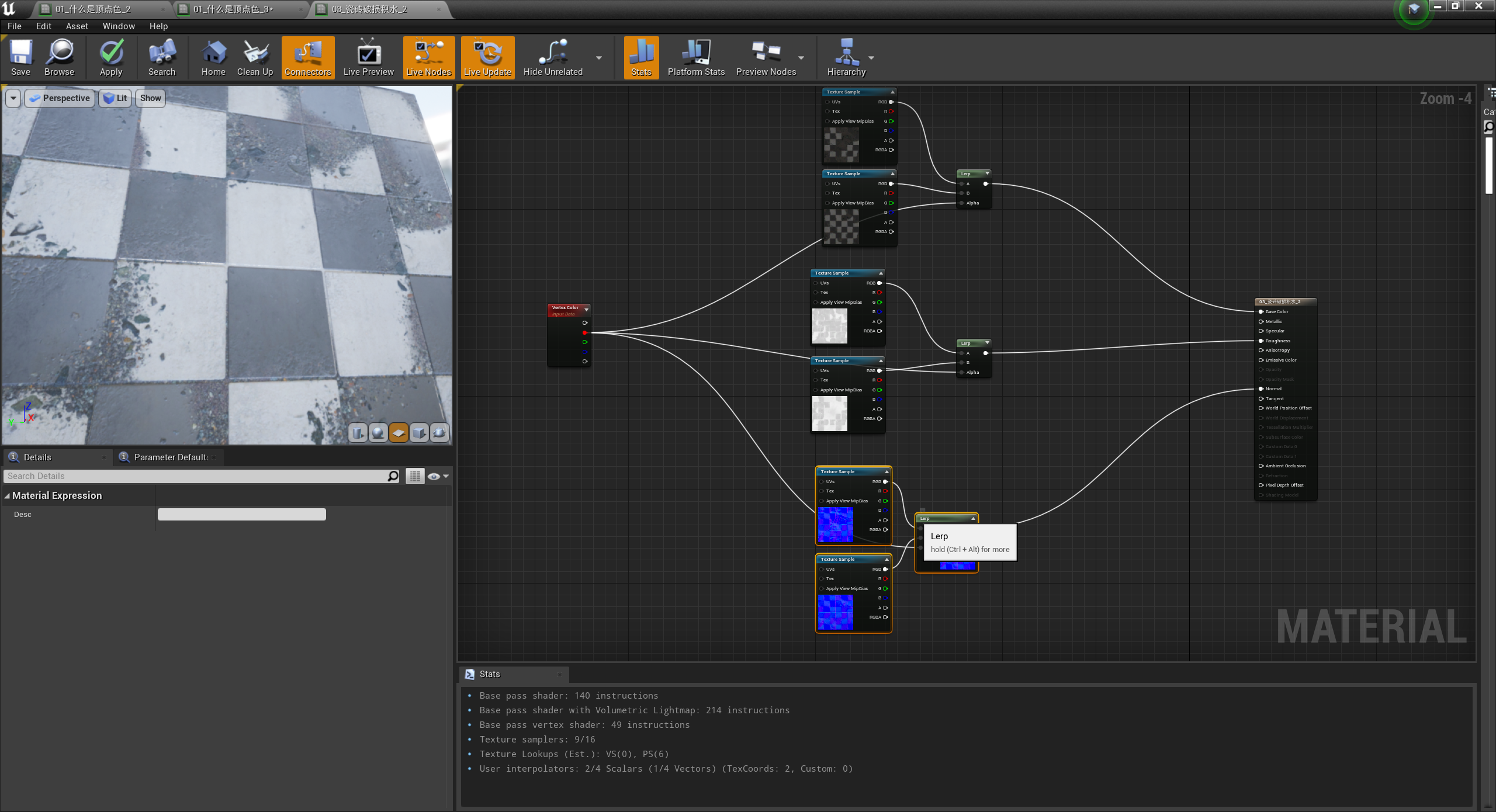Disable Live Nodes updating
Screen dimensions: 1496x812
pyautogui.click(x=428, y=57)
